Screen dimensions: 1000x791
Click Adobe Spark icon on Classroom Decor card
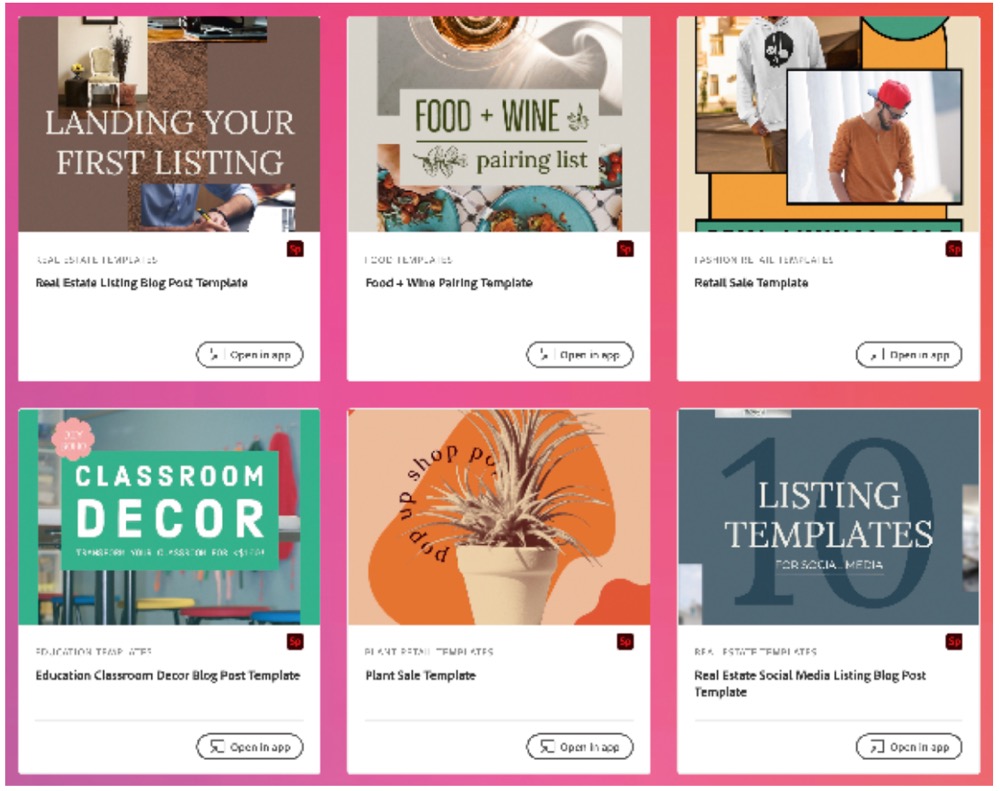click(295, 641)
